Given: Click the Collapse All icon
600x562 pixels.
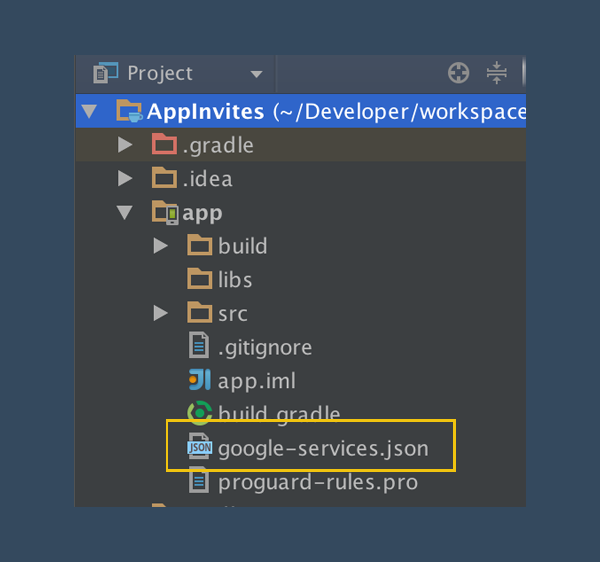Looking at the screenshot, I should coord(497,73).
